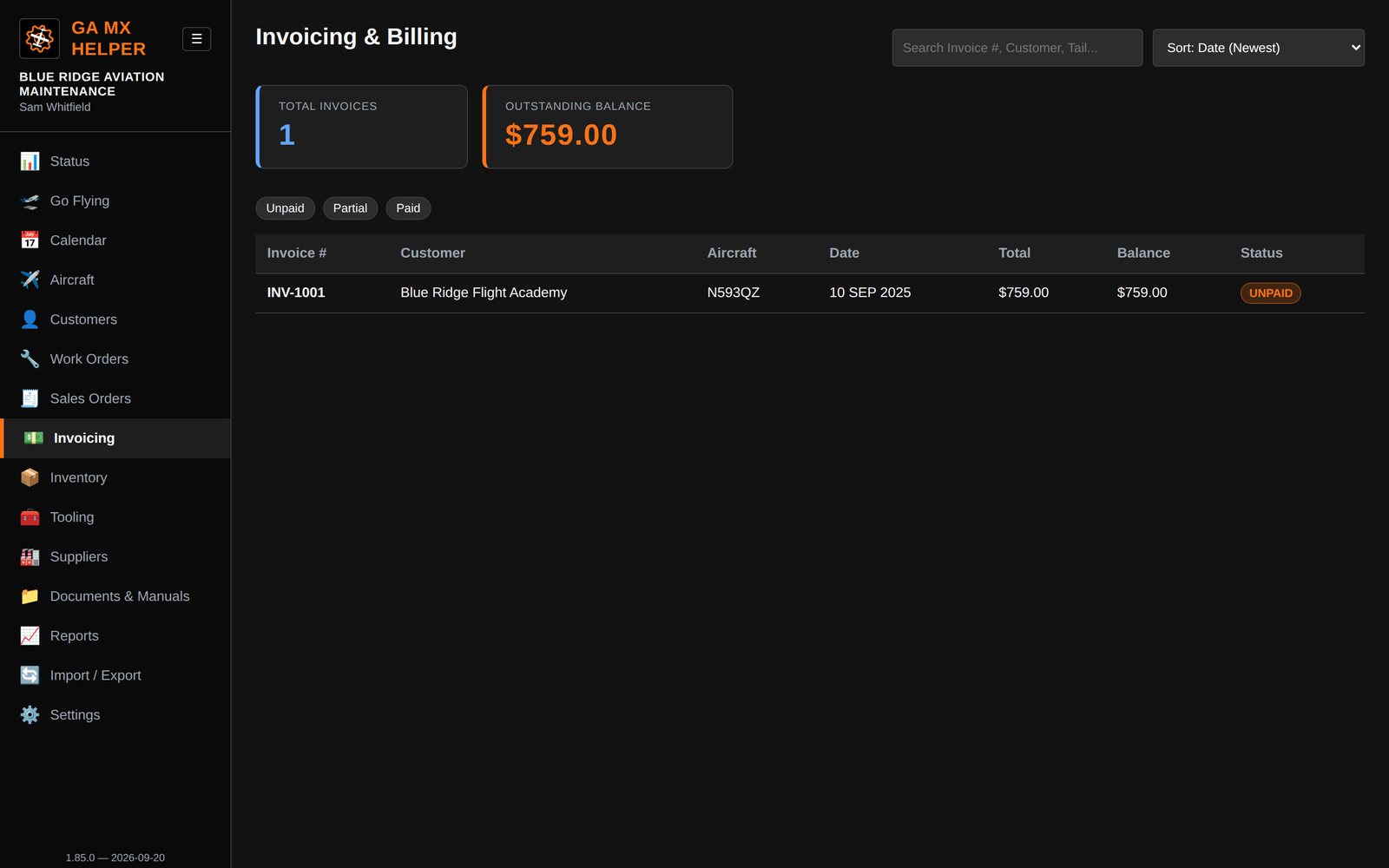The height and width of the screenshot is (868, 1389).
Task: Go to Work Orders label in sidebar
Action: pos(89,358)
